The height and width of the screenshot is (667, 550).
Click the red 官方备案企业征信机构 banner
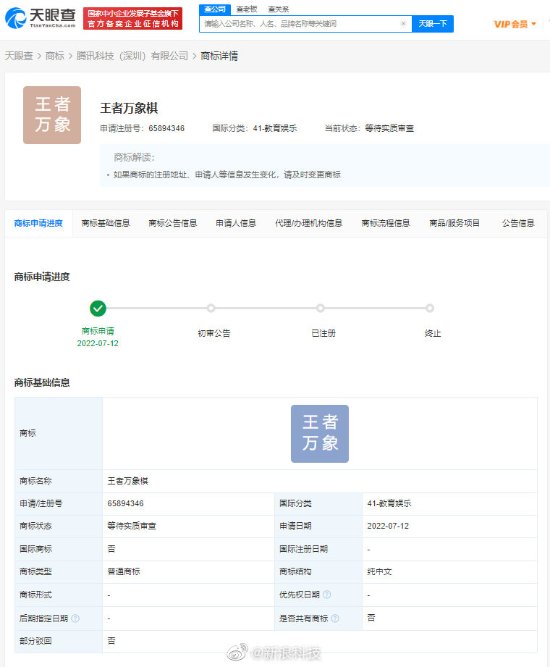[x=133, y=18]
